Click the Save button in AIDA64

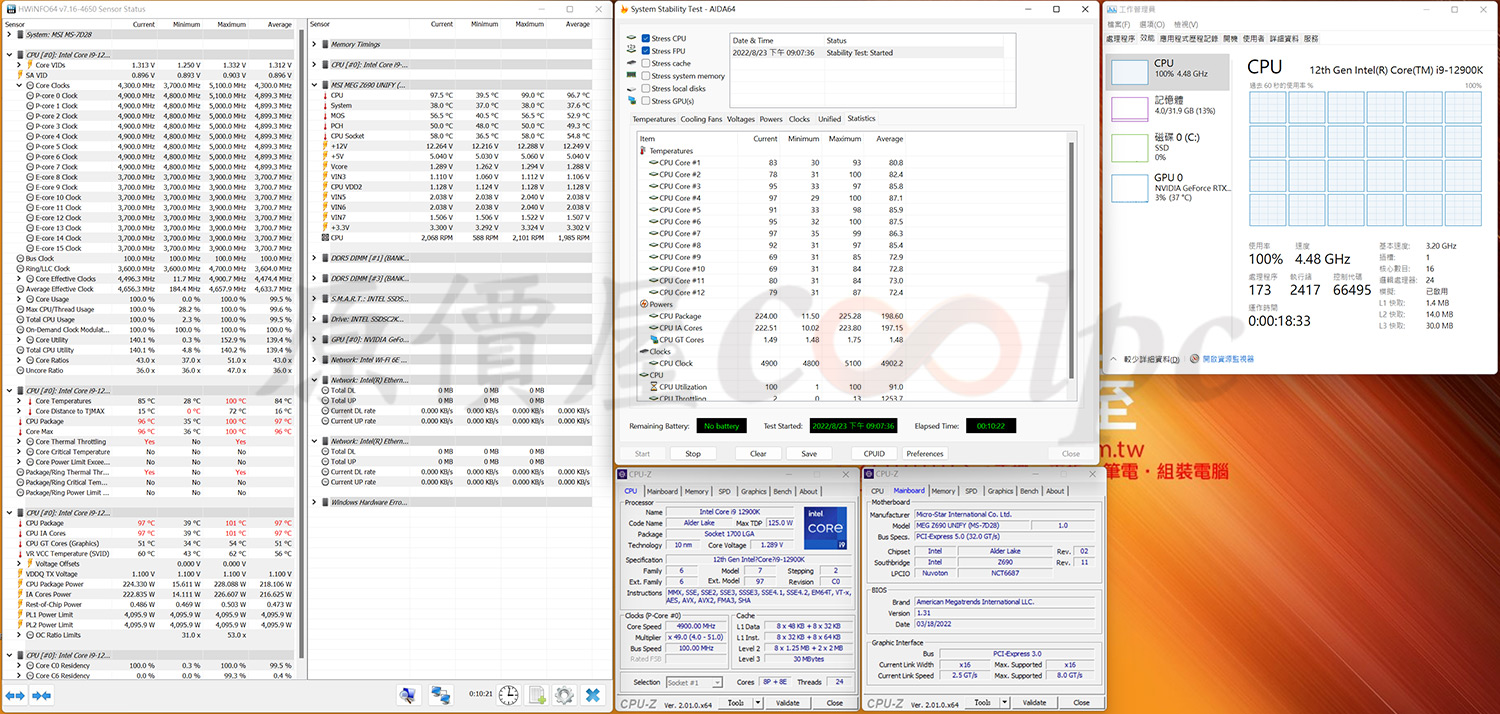(808, 453)
